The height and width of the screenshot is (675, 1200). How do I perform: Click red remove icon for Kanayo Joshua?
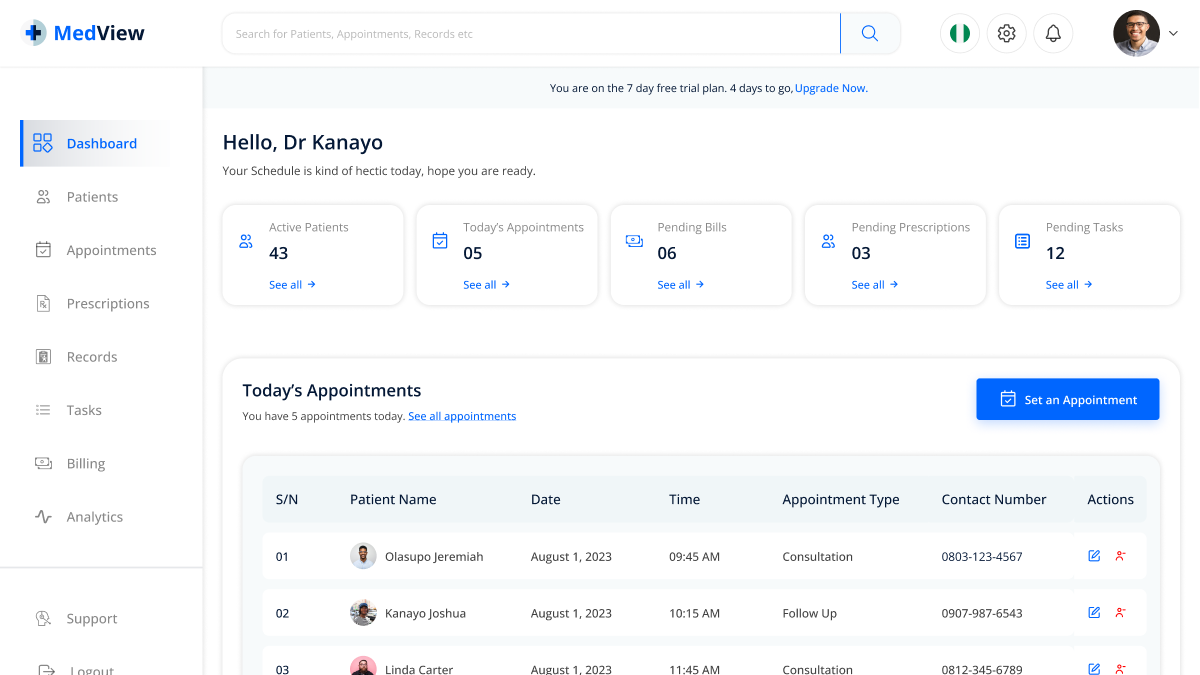coord(1120,613)
